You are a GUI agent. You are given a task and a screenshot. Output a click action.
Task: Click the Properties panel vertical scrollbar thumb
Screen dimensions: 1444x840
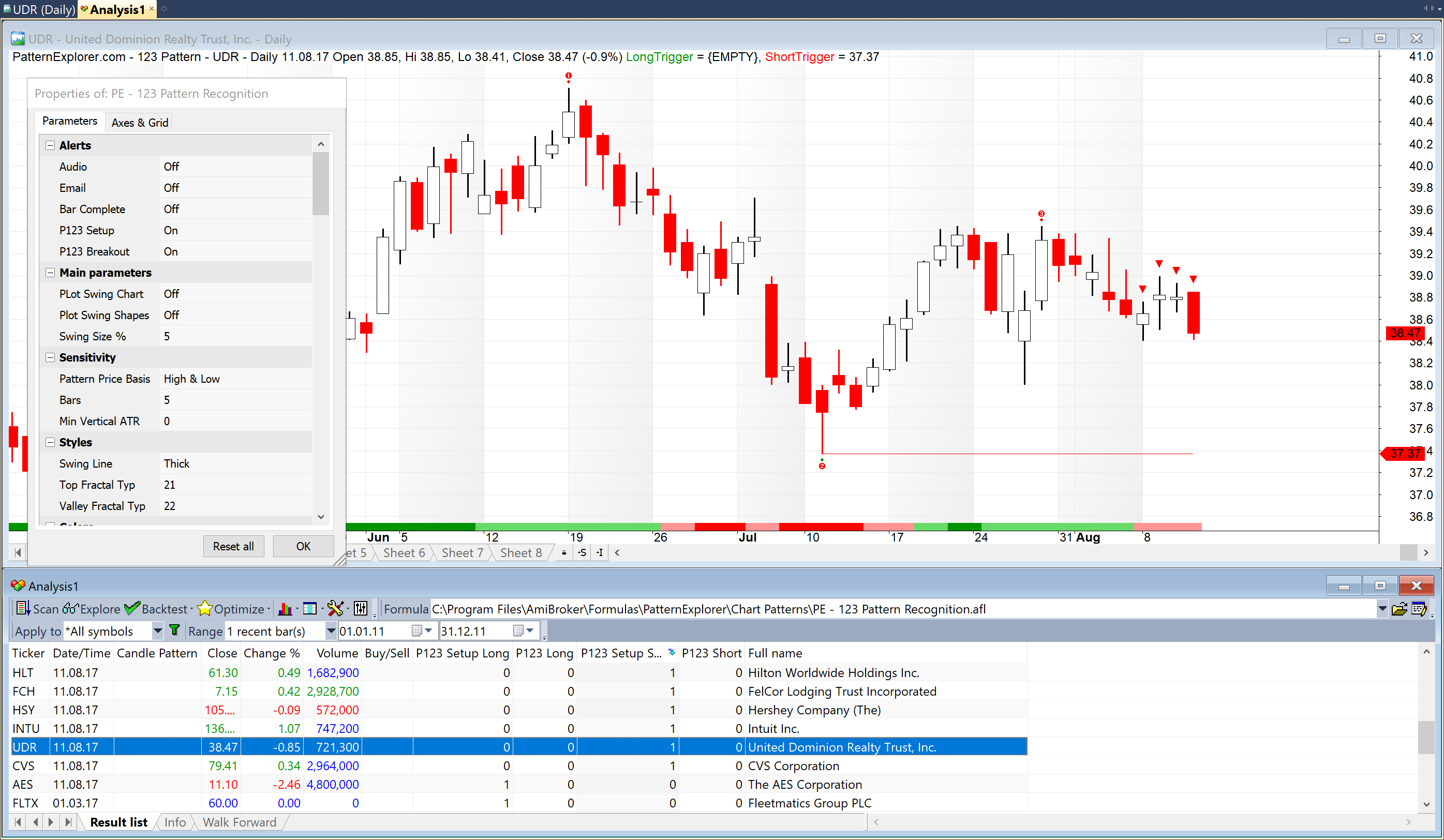click(x=320, y=183)
